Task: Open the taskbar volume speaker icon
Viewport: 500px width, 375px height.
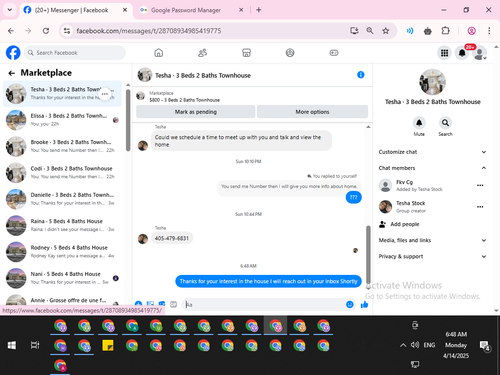Action: click(415, 345)
